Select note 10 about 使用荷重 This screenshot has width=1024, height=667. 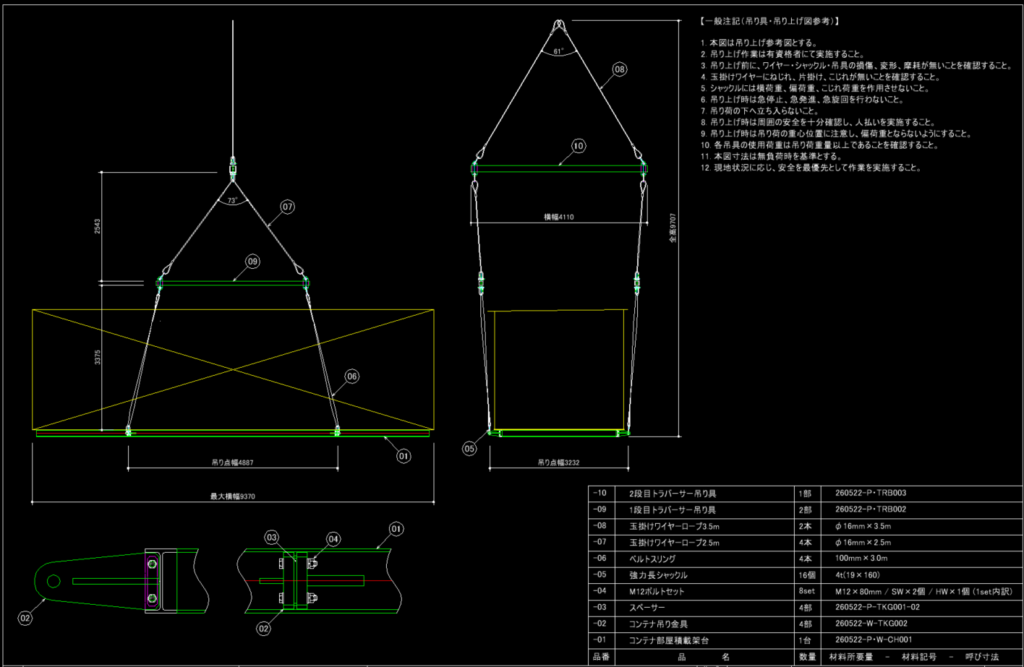pyautogui.click(x=820, y=145)
